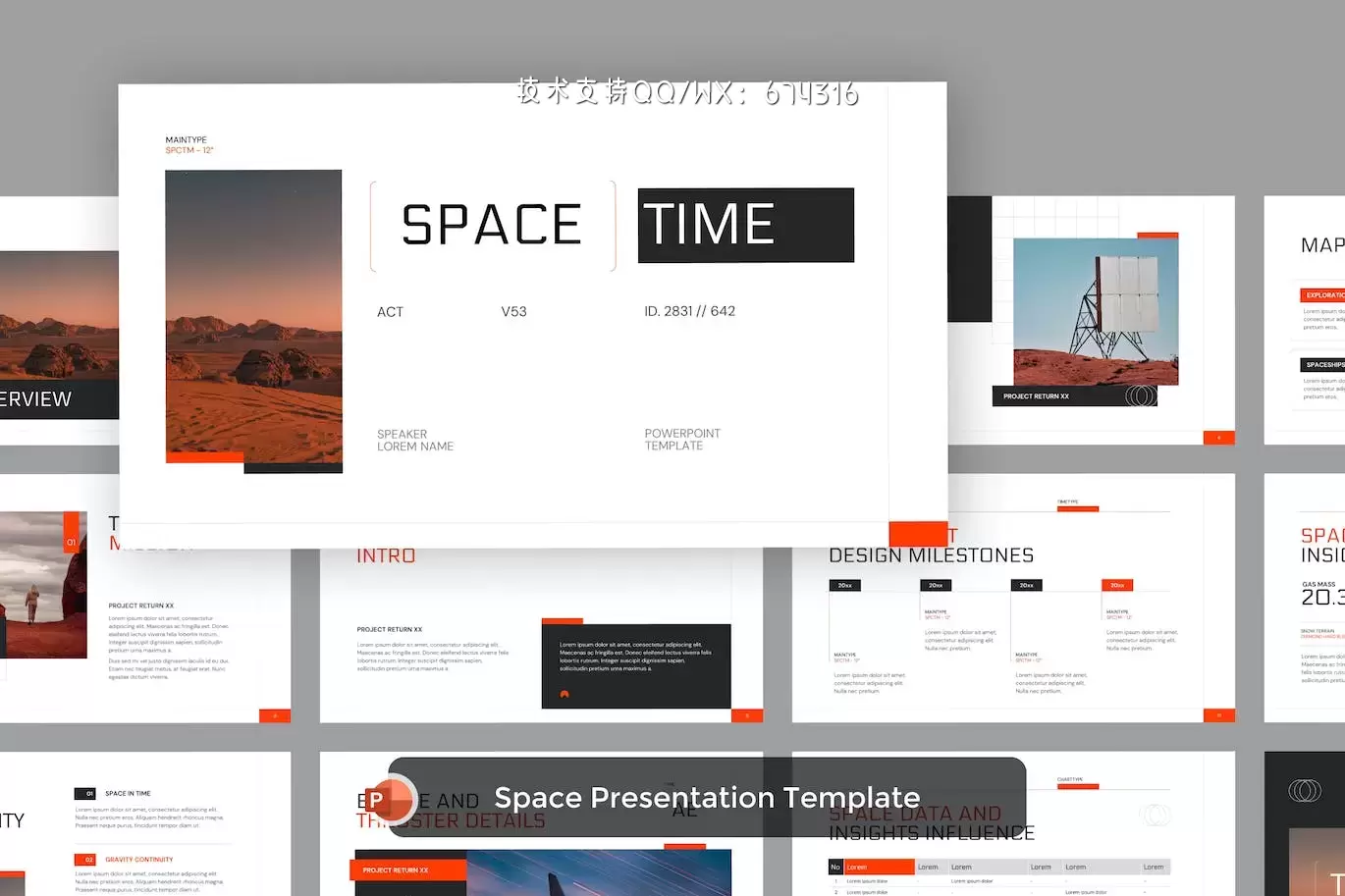Click the orange 20xx milestone marker
Screen dimensions: 1345x896
(x=1117, y=585)
